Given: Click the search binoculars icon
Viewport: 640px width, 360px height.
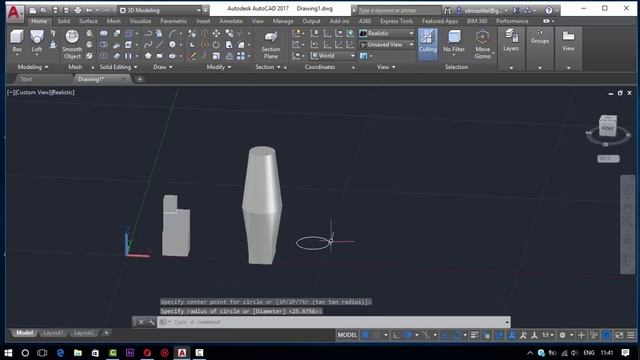Looking at the screenshot, I should [448, 10].
